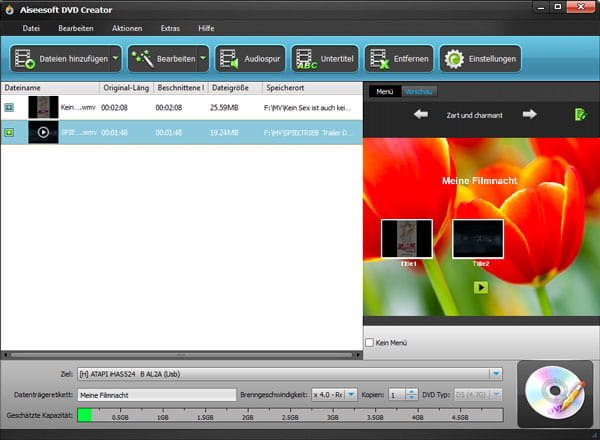Click the Datenträgeretikett text field
Viewport: 600px width, 440px height.
point(155,395)
